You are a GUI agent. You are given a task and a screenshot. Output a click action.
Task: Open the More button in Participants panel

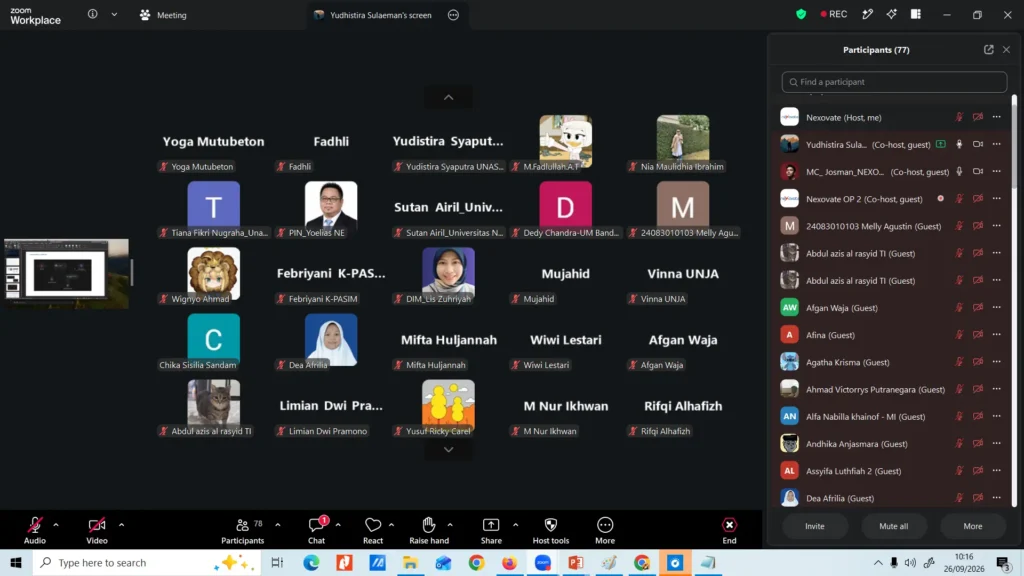(x=972, y=526)
